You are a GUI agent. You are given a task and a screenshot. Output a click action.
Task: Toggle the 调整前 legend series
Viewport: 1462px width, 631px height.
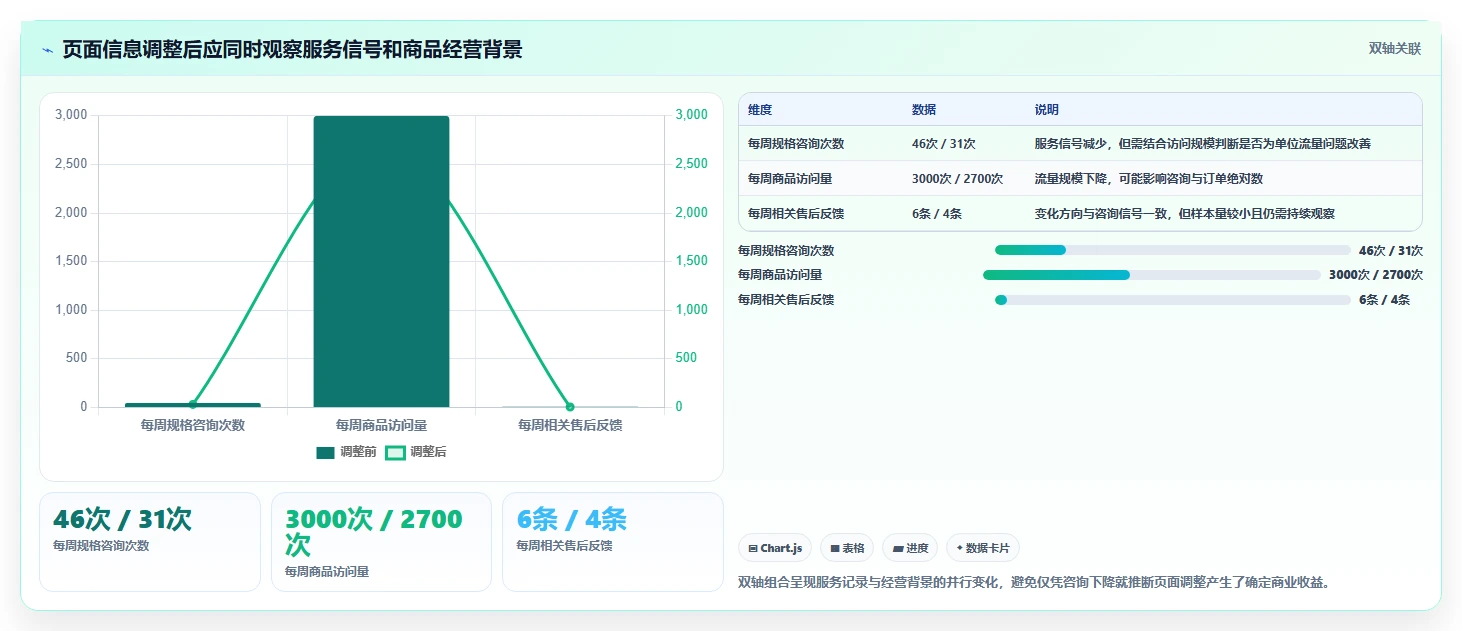pyautogui.click(x=346, y=452)
